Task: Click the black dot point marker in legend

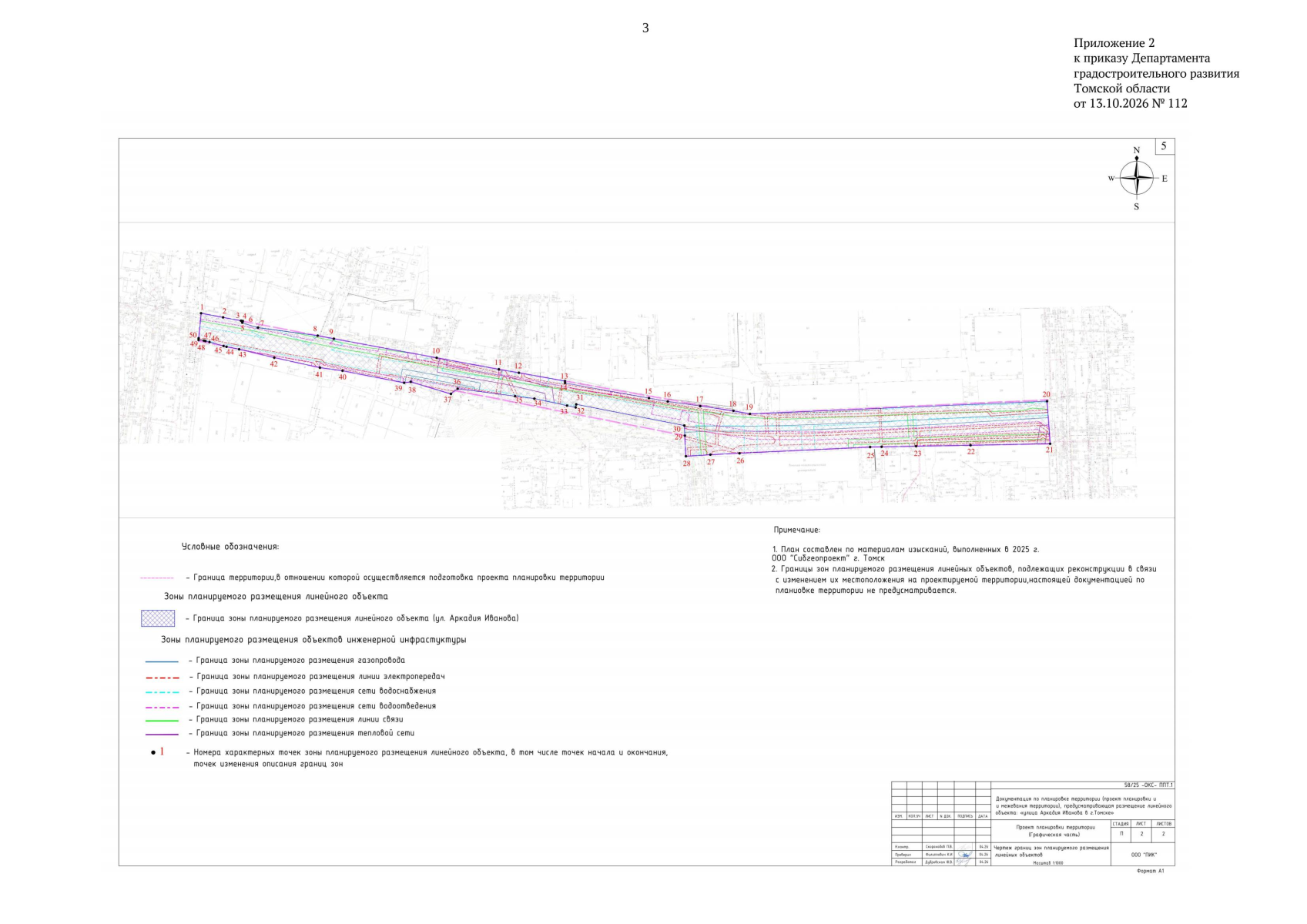Action: pos(152,752)
